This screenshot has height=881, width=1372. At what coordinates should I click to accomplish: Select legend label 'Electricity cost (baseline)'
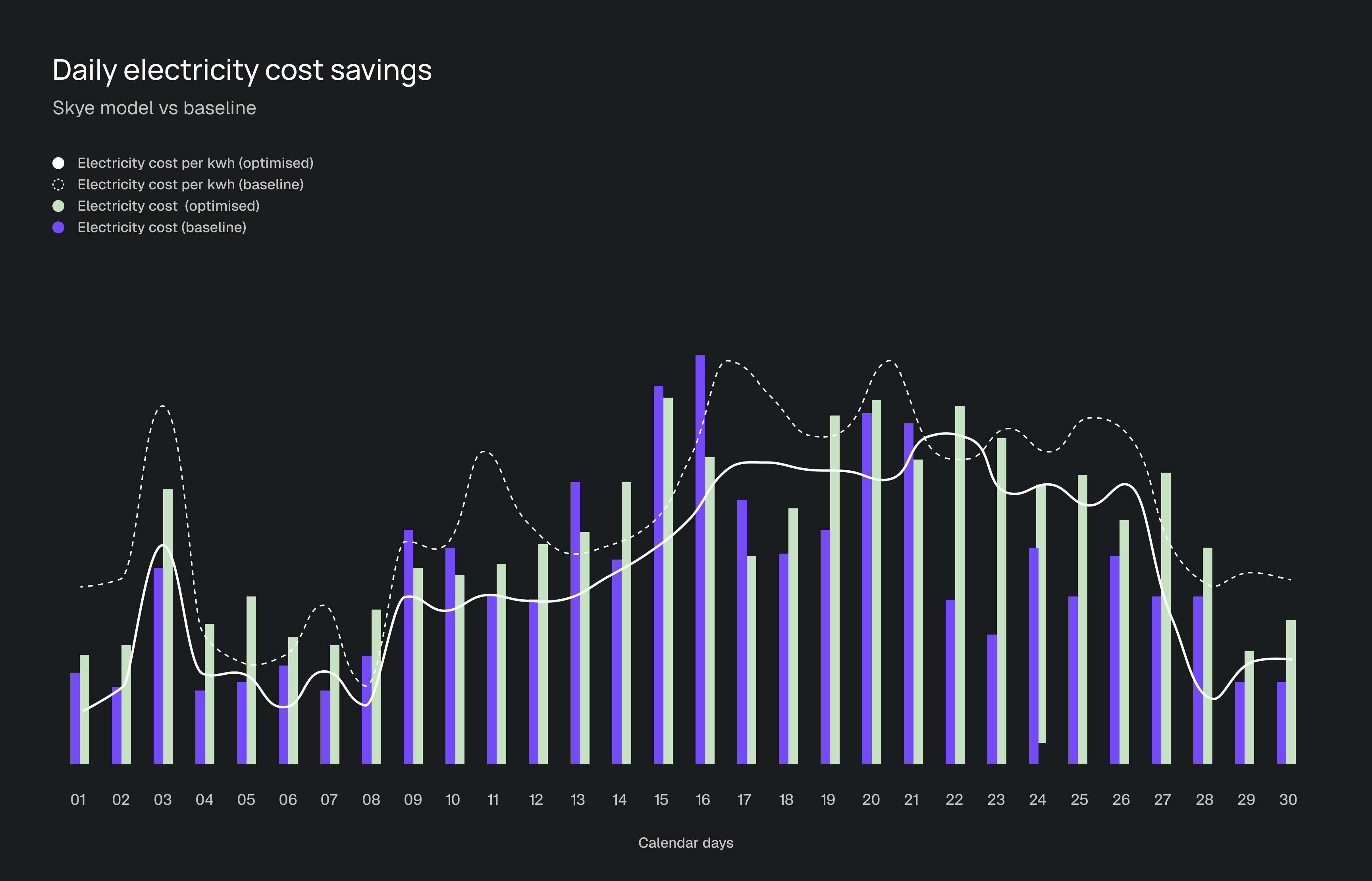click(162, 227)
